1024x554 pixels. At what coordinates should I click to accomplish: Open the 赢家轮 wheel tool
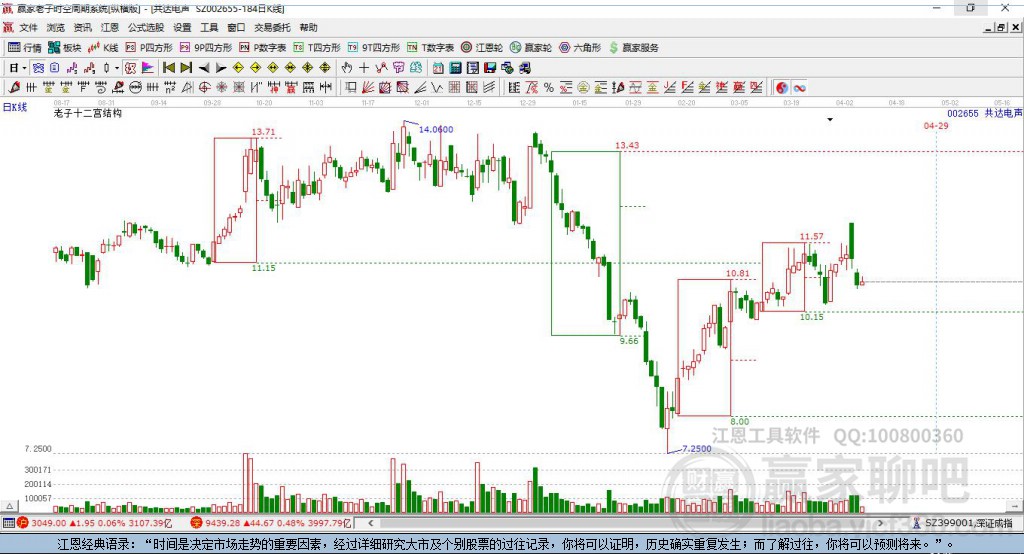(531, 48)
